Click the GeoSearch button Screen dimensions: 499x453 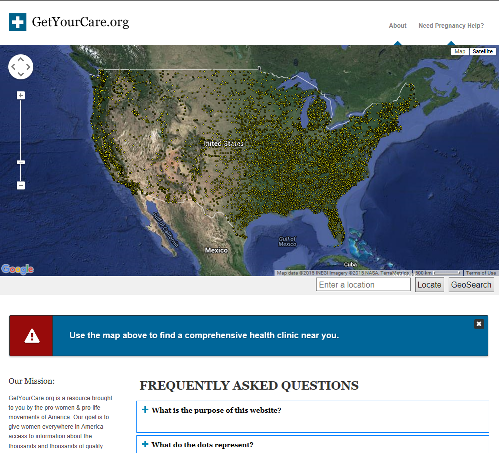coord(471,285)
